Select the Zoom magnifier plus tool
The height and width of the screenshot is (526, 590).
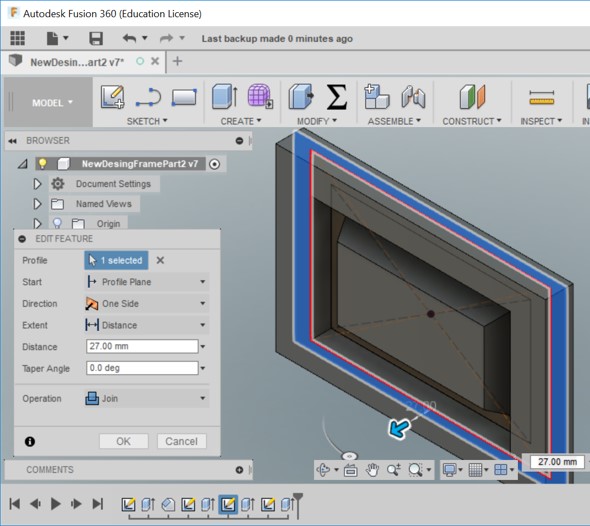(394, 470)
